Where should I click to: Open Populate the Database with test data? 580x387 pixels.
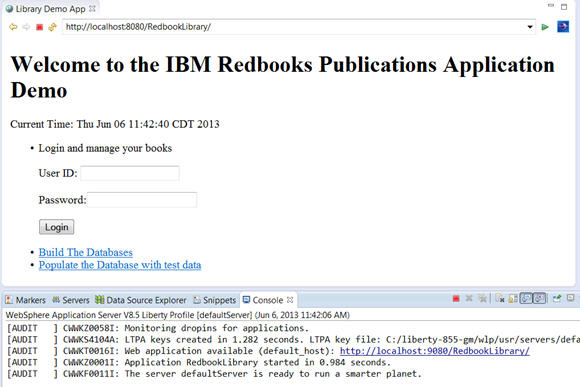(x=120, y=265)
